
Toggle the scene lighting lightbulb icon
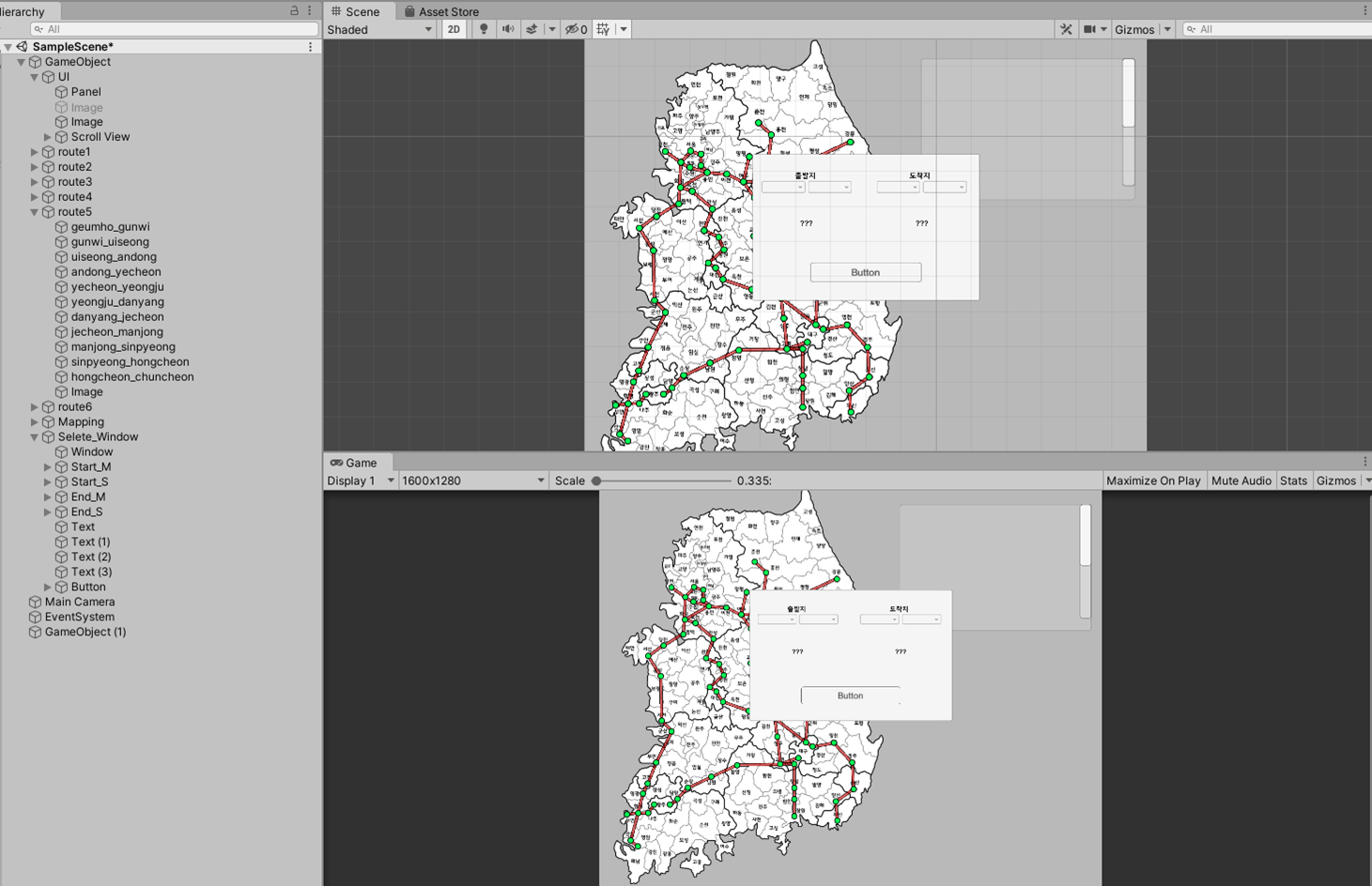(x=483, y=29)
